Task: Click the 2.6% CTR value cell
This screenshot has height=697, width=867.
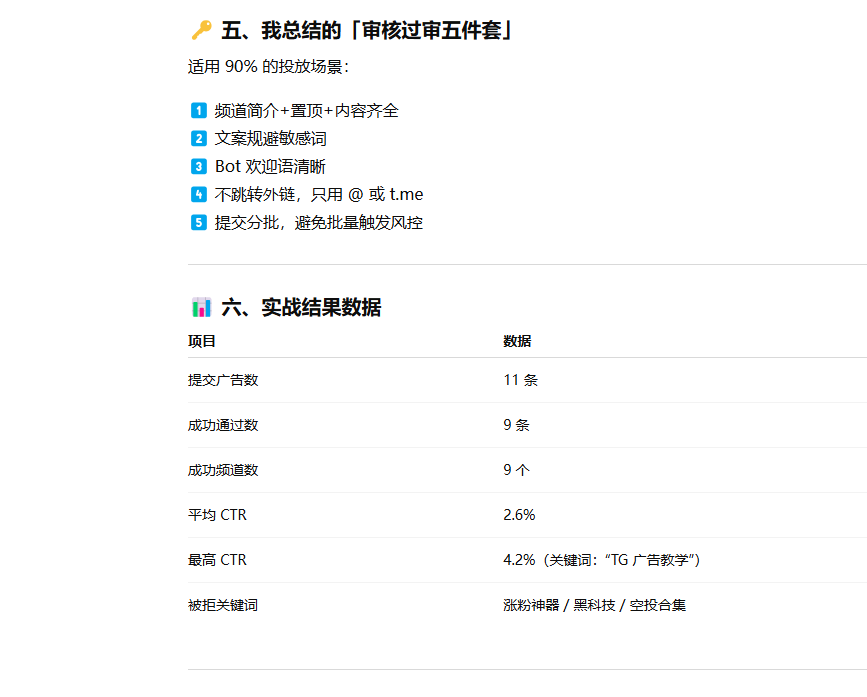Action: (518, 515)
